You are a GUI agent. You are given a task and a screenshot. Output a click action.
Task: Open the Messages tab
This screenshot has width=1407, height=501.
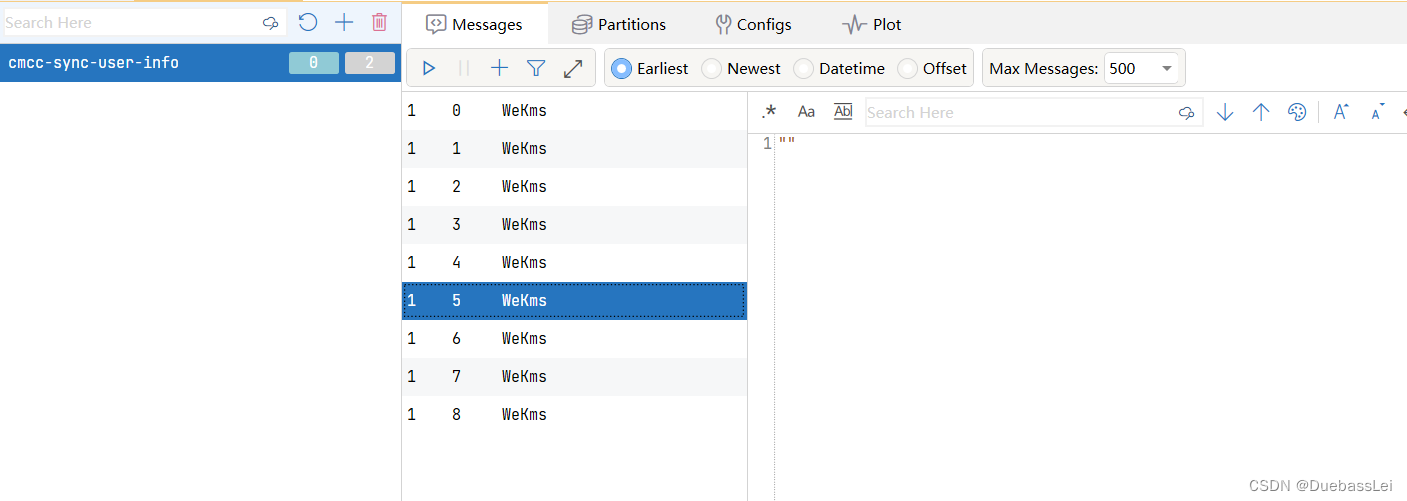point(475,24)
